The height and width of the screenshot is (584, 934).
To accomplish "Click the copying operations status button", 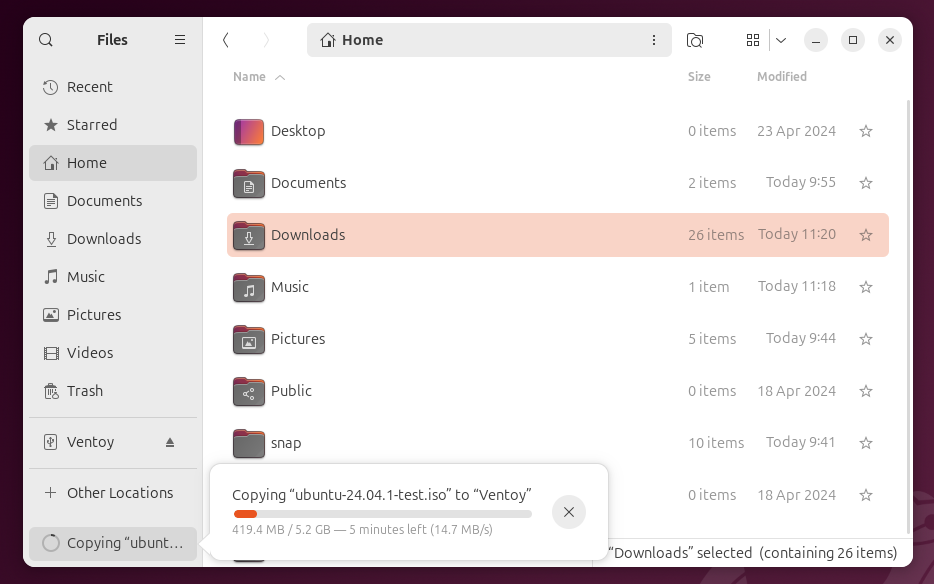I will click(x=113, y=543).
